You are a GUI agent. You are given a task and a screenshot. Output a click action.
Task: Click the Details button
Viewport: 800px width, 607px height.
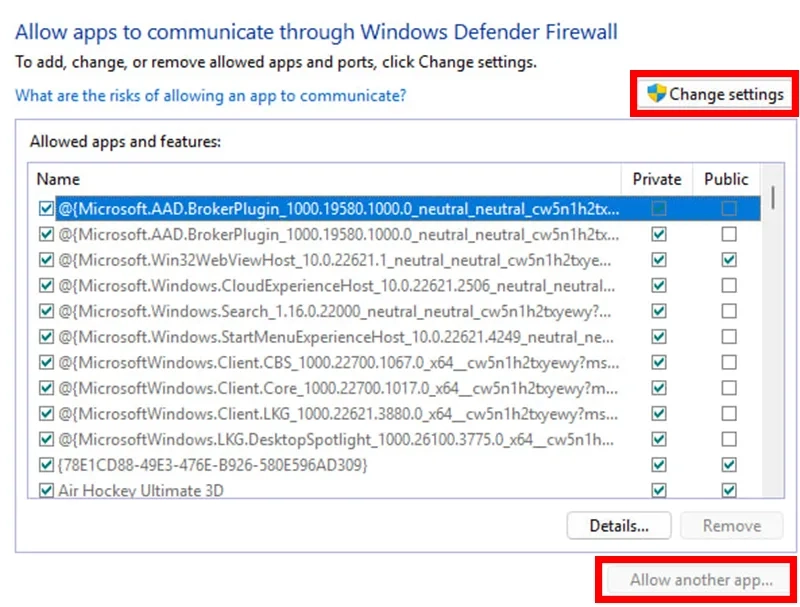618,525
